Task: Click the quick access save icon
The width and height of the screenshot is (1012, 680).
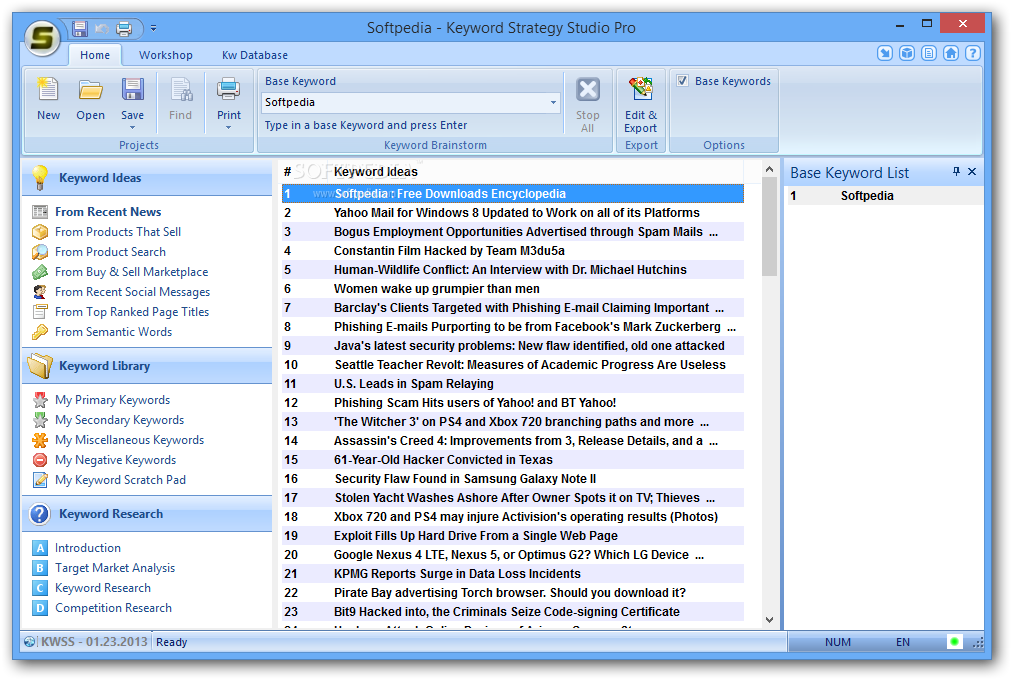Action: point(80,28)
